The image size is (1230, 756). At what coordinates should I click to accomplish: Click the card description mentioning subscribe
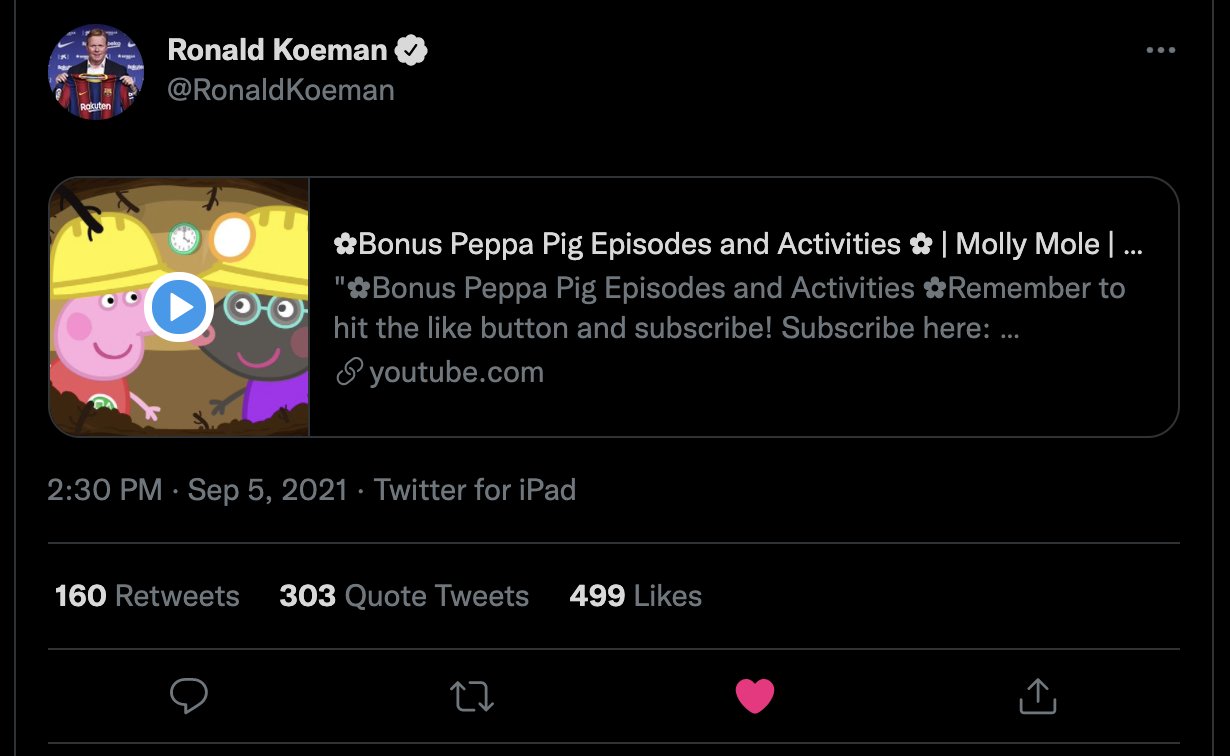tap(730, 308)
